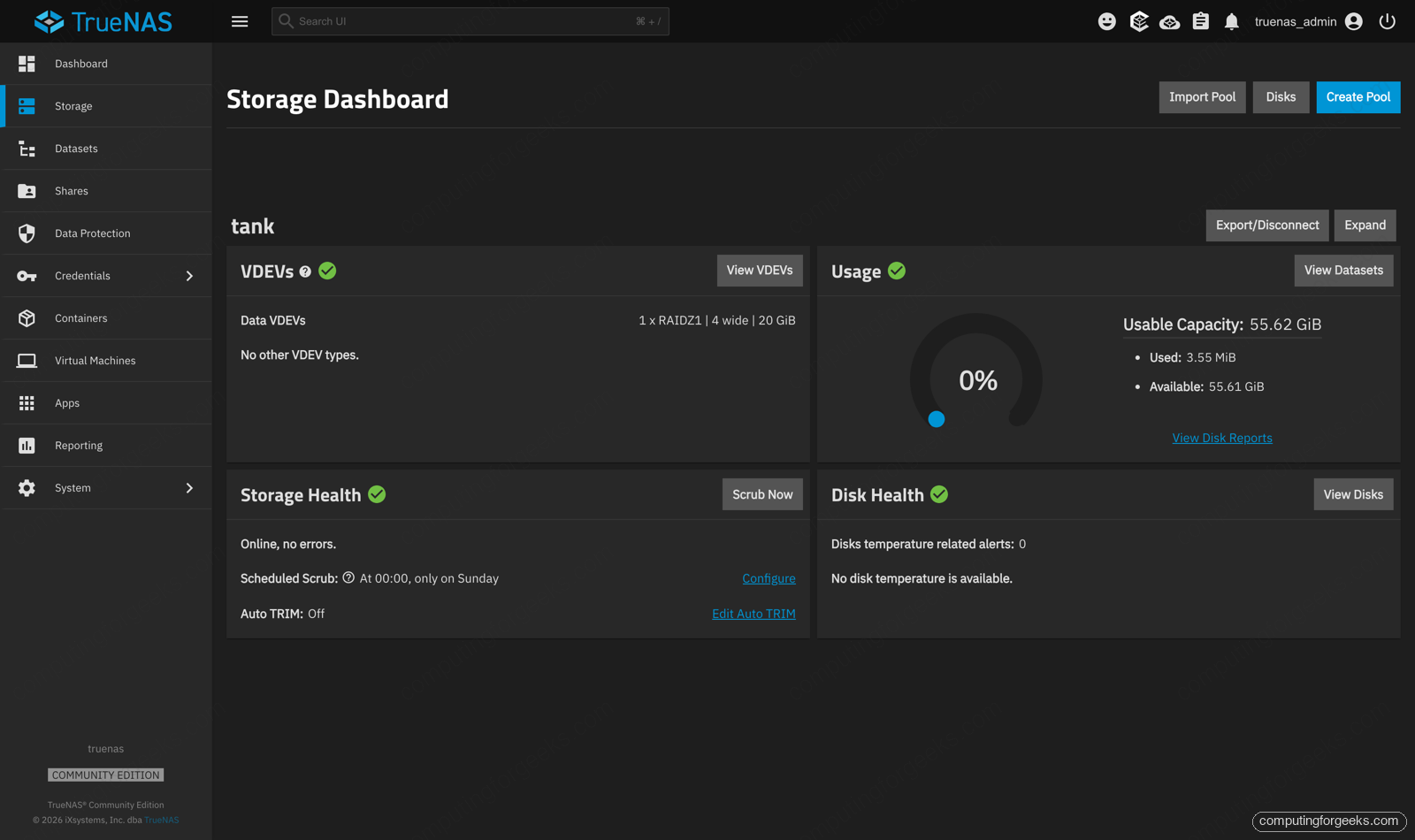This screenshot has width=1415, height=840.
Task: Click the search magnifier icon
Action: (x=286, y=20)
